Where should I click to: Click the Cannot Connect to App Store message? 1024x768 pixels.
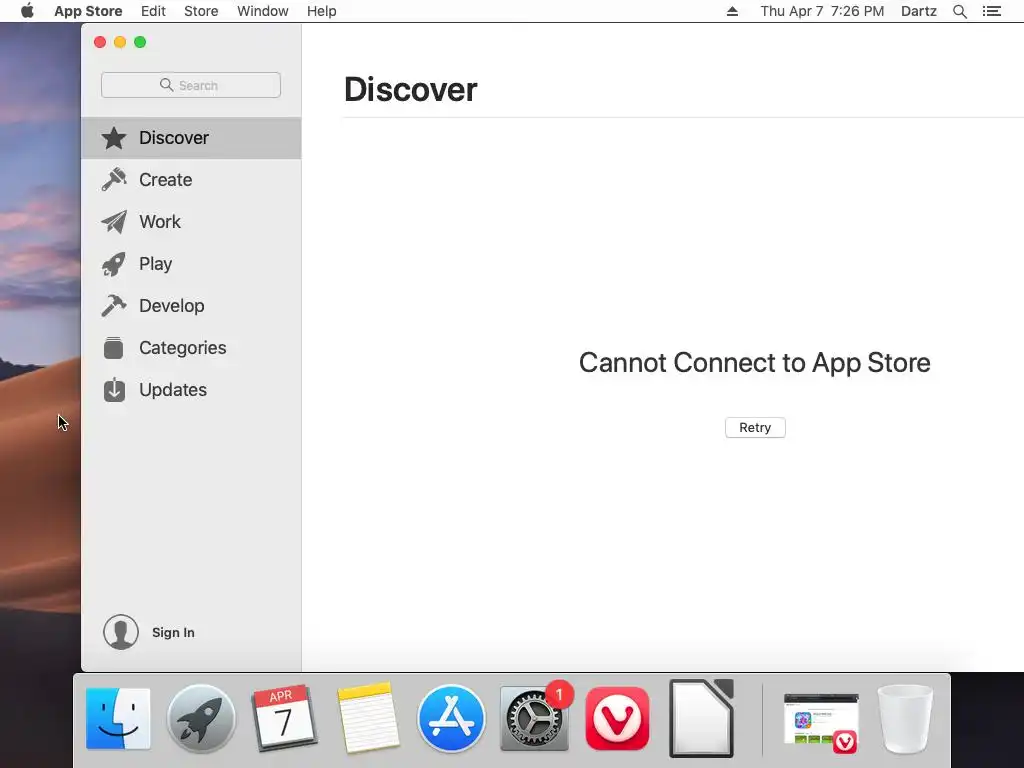click(x=755, y=363)
